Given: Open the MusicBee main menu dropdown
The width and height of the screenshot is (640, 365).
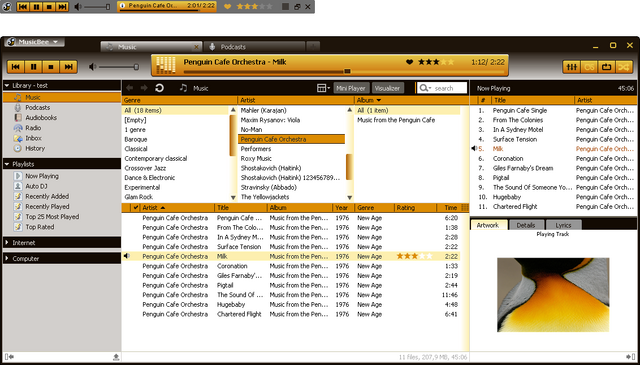Looking at the screenshot, I should click(35, 42).
